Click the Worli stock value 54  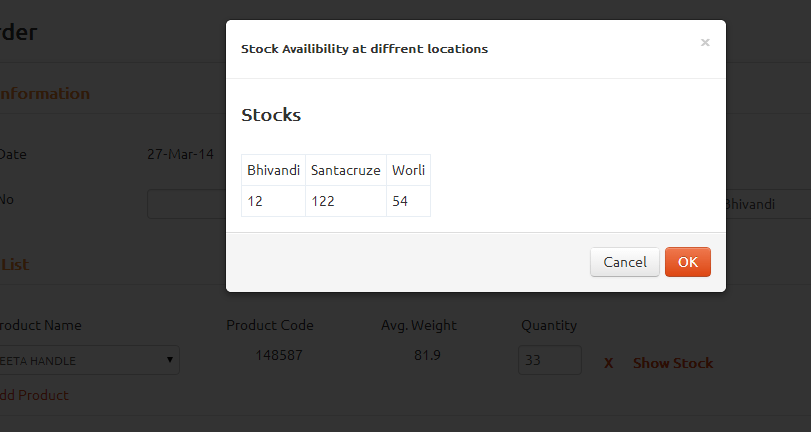tap(400, 201)
